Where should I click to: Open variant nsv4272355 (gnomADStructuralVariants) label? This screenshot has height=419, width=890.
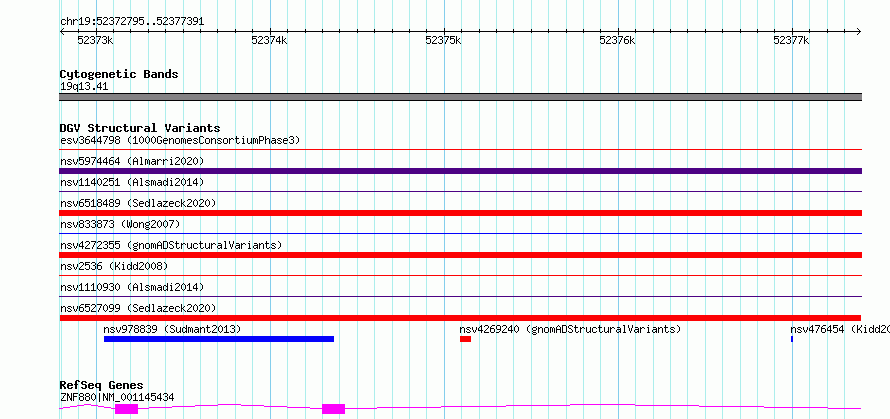[171, 245]
